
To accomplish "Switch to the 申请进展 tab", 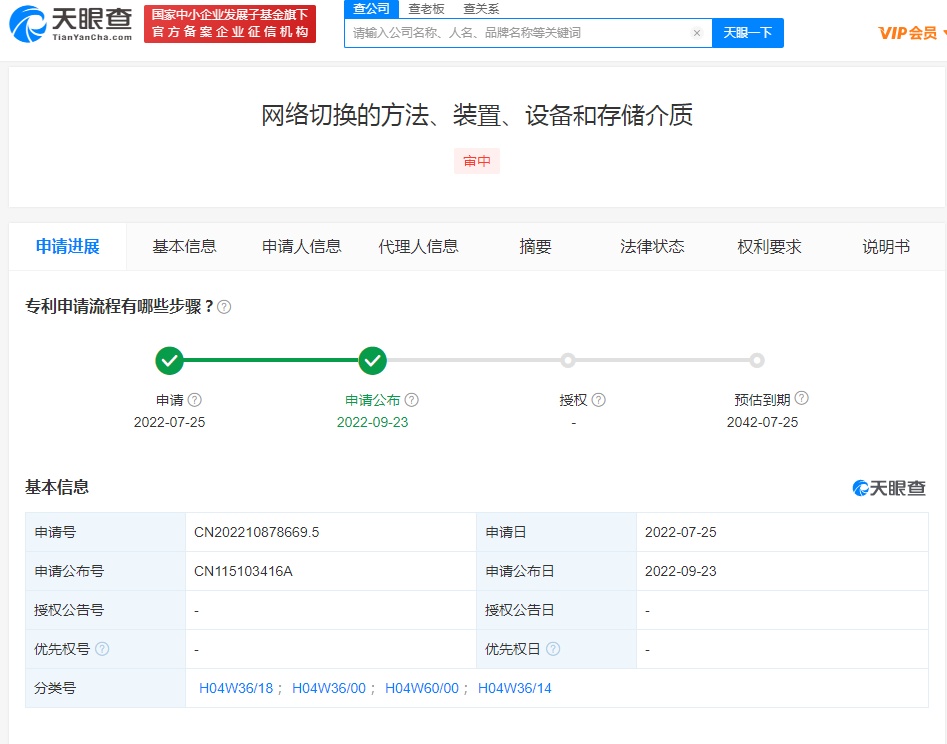I will pyautogui.click(x=68, y=246).
